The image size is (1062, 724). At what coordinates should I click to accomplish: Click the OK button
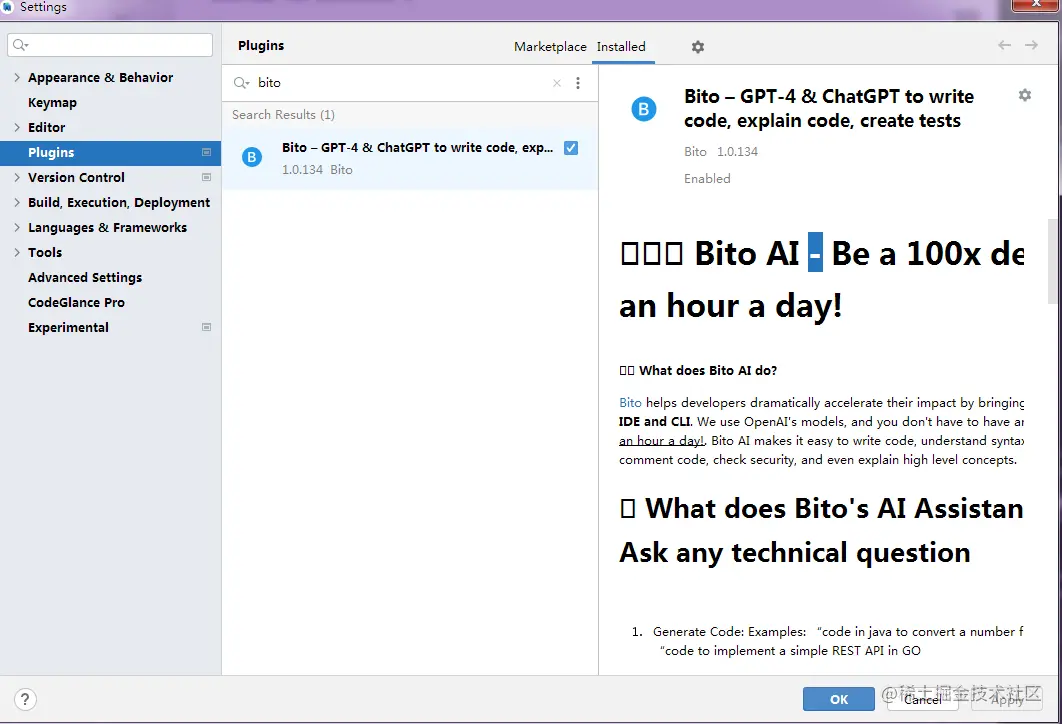[x=838, y=699]
